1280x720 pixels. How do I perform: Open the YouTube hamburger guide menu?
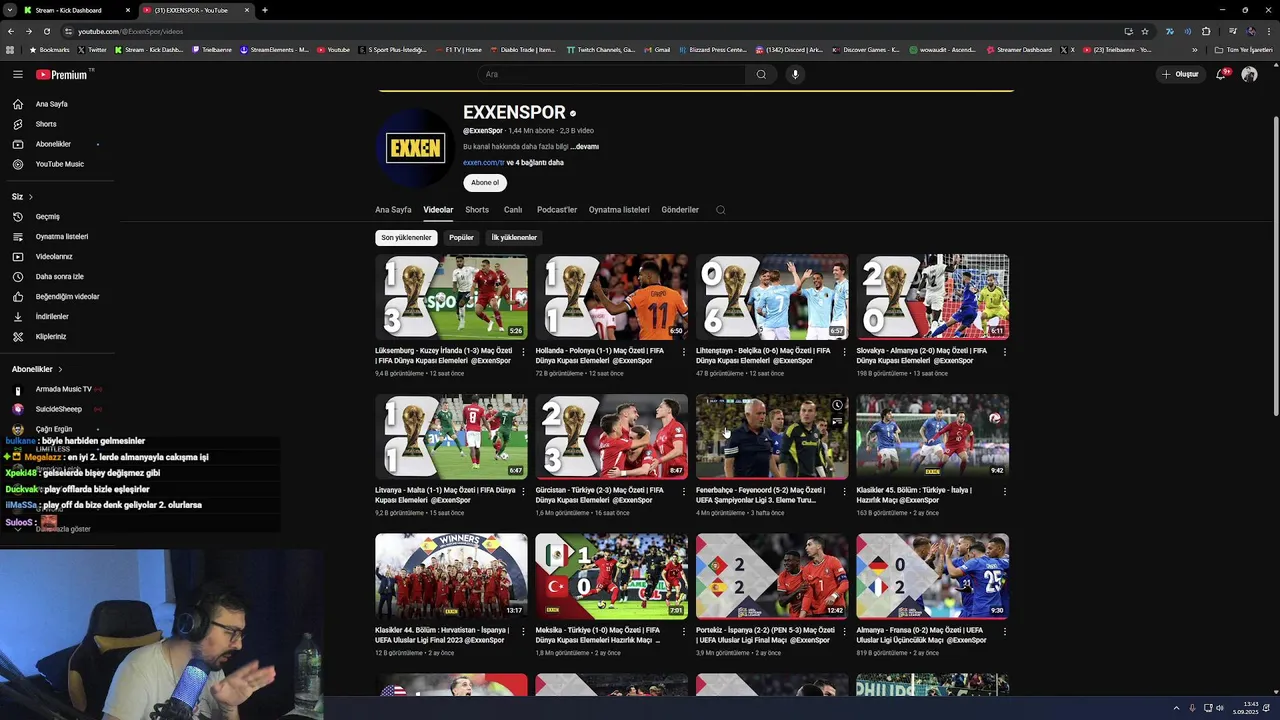point(17,74)
